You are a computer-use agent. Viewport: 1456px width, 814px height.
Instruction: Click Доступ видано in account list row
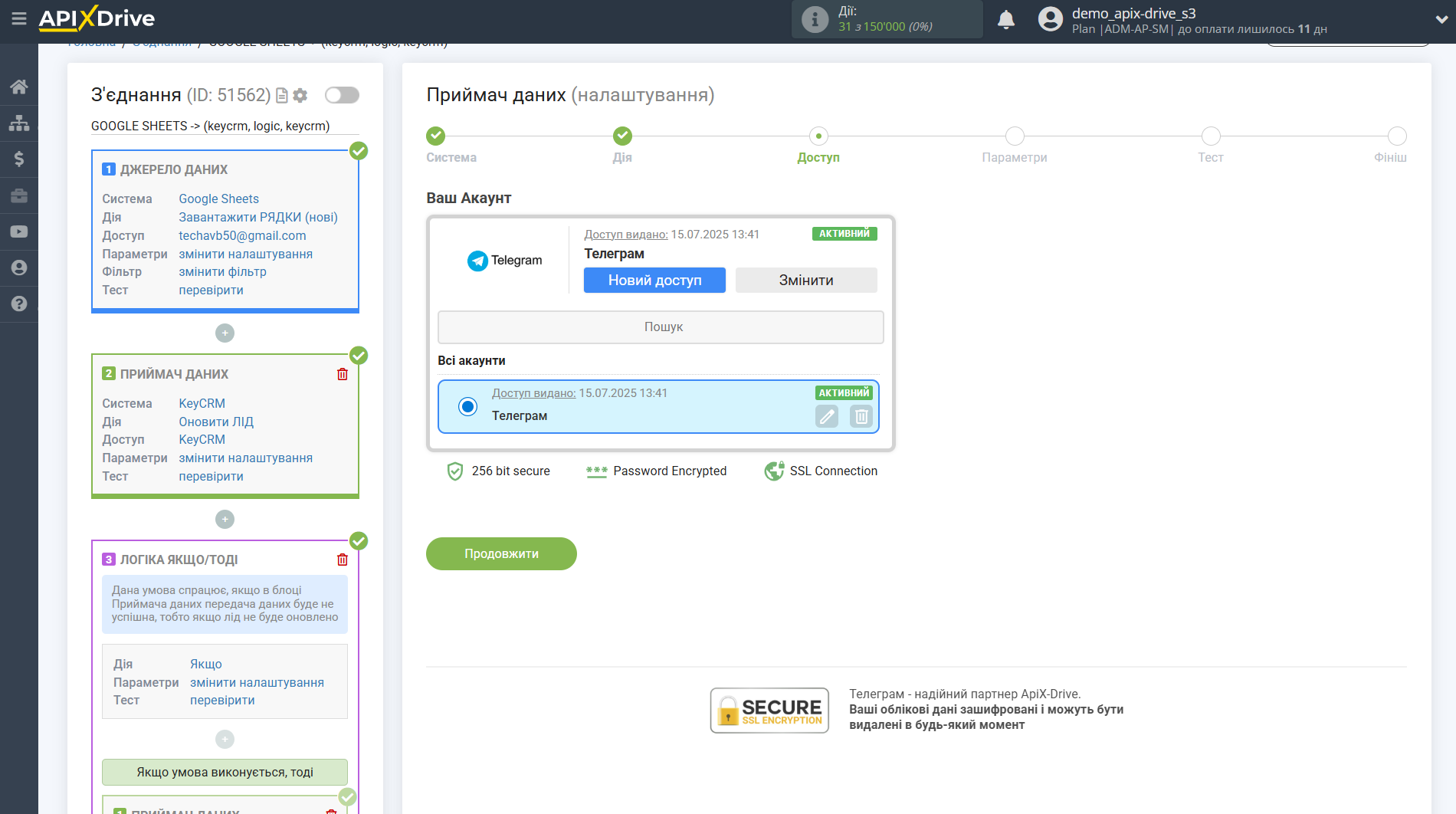point(533,393)
